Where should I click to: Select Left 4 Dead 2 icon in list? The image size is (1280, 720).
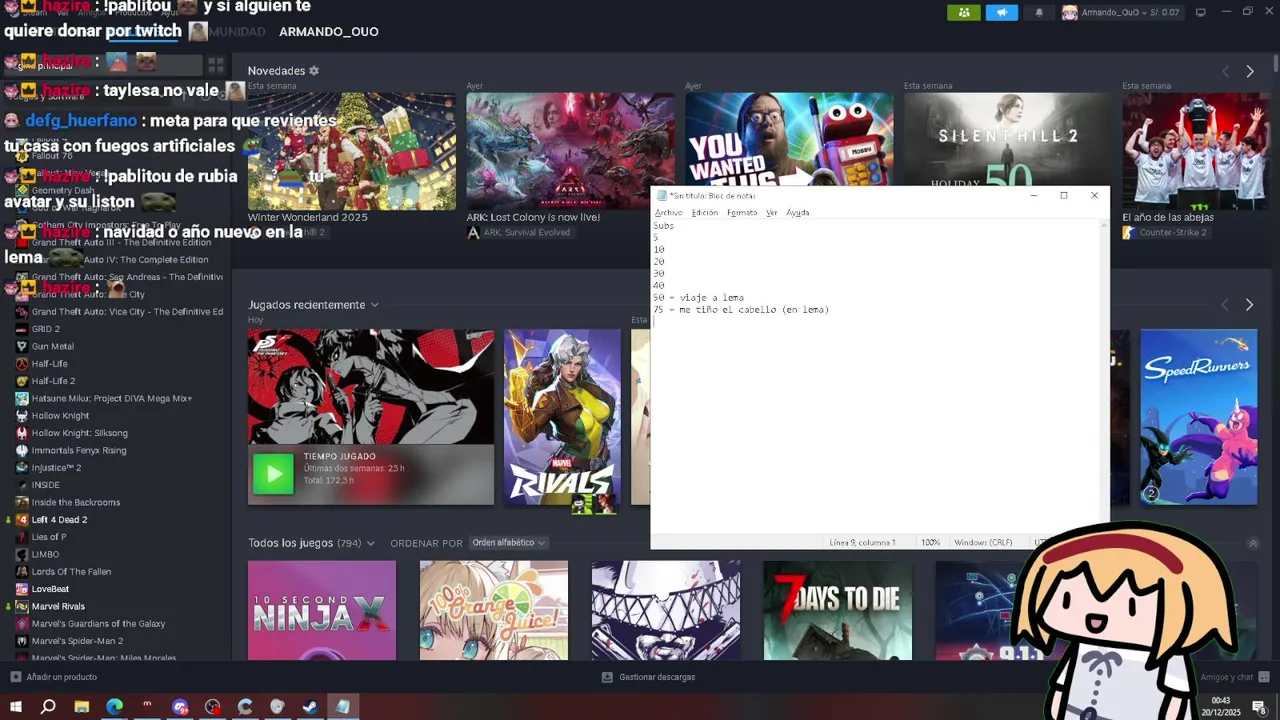(x=21, y=519)
